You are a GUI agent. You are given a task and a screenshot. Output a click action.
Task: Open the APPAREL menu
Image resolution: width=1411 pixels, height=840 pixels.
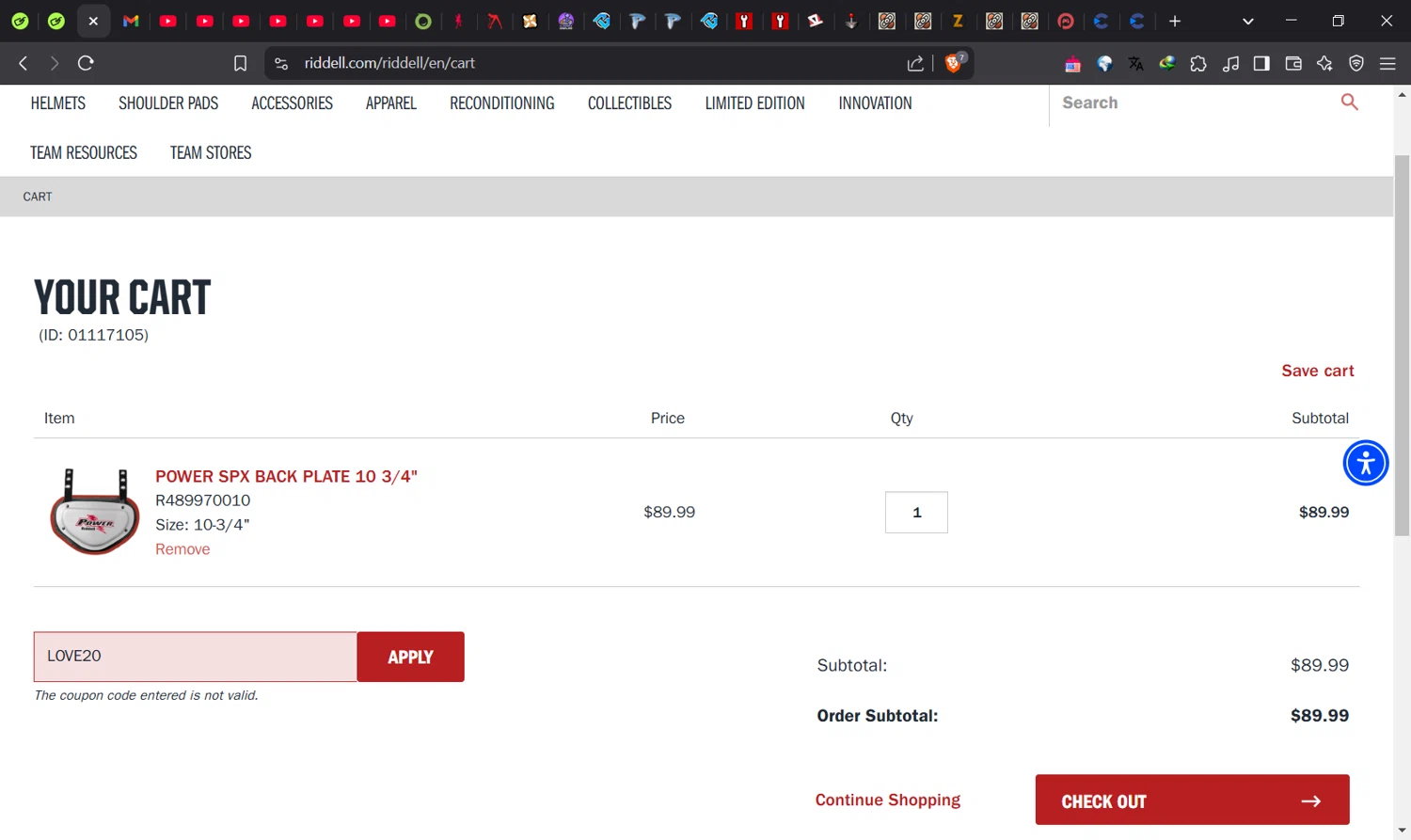click(x=391, y=103)
